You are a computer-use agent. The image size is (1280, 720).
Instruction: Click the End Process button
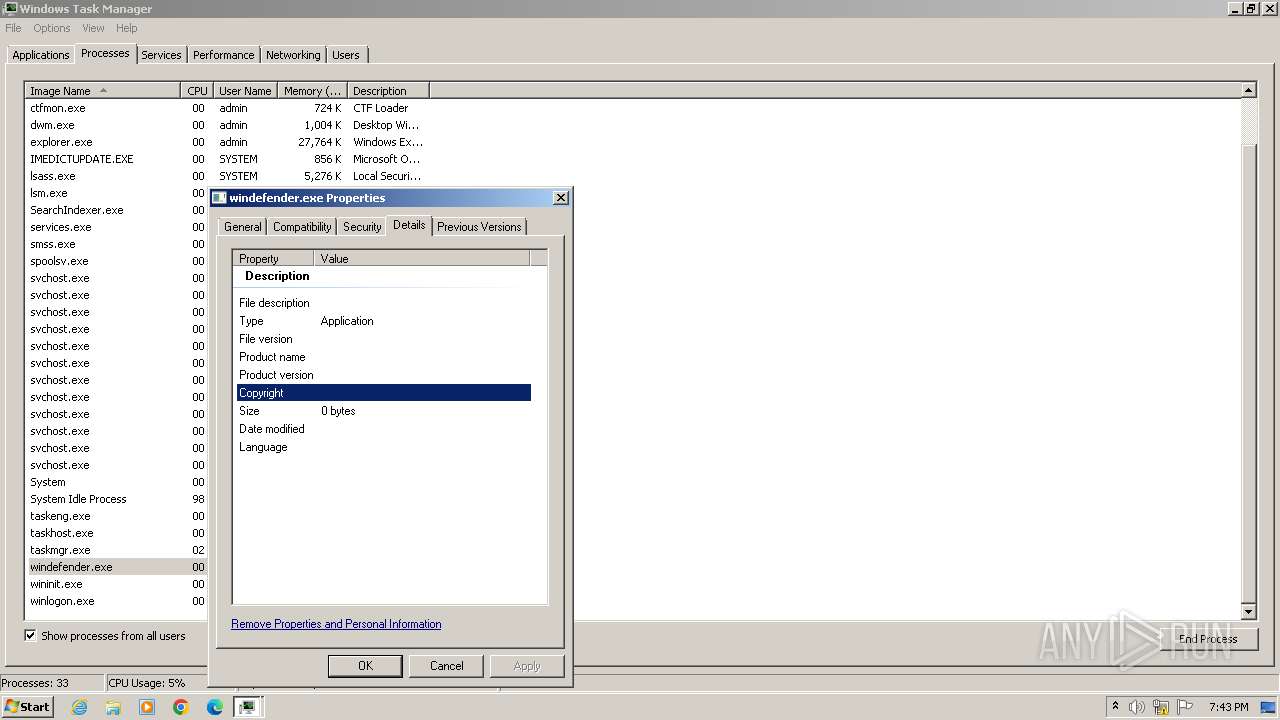(1208, 639)
